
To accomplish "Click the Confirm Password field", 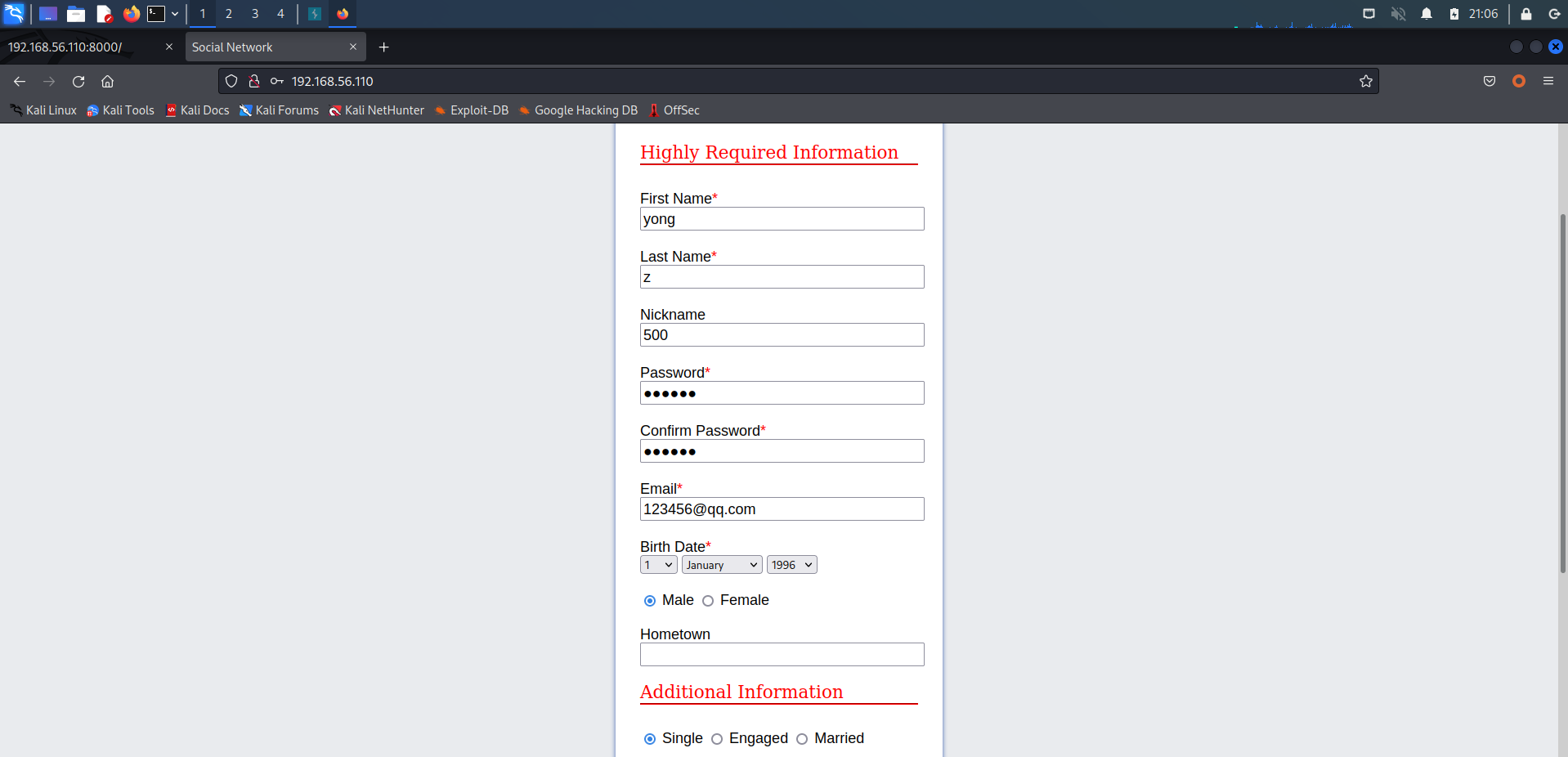I will (782, 451).
